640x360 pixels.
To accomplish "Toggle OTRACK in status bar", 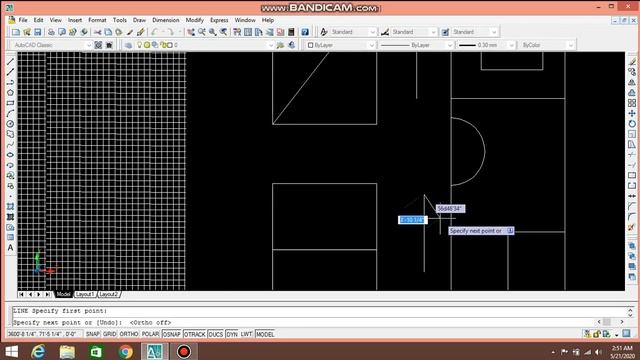I will pyautogui.click(x=195, y=334).
